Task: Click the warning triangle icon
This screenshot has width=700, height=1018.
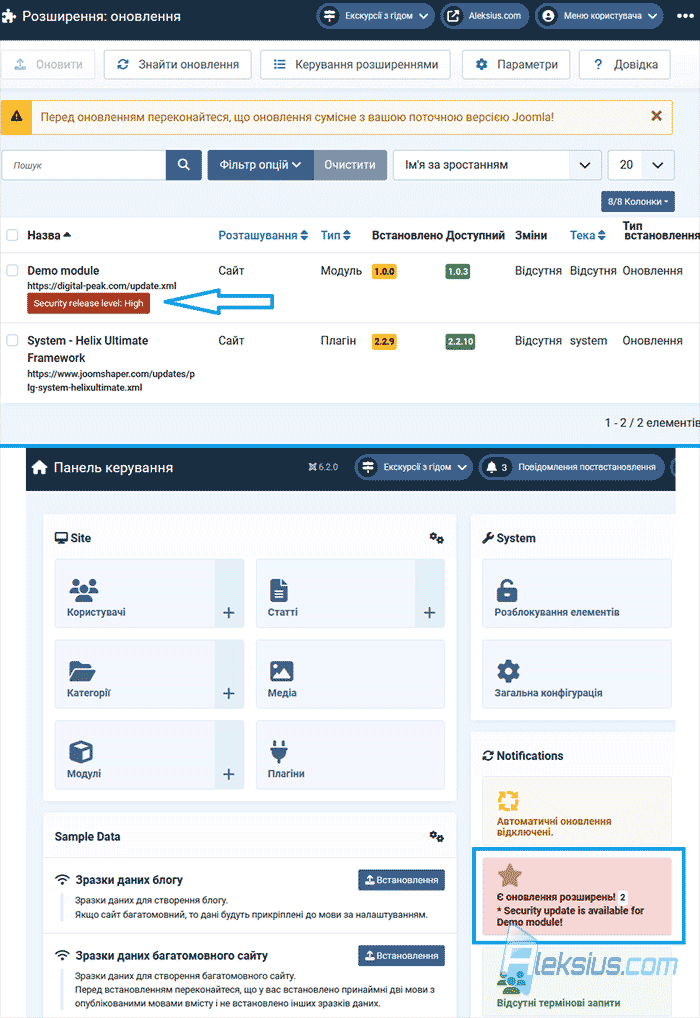Action: point(16,117)
